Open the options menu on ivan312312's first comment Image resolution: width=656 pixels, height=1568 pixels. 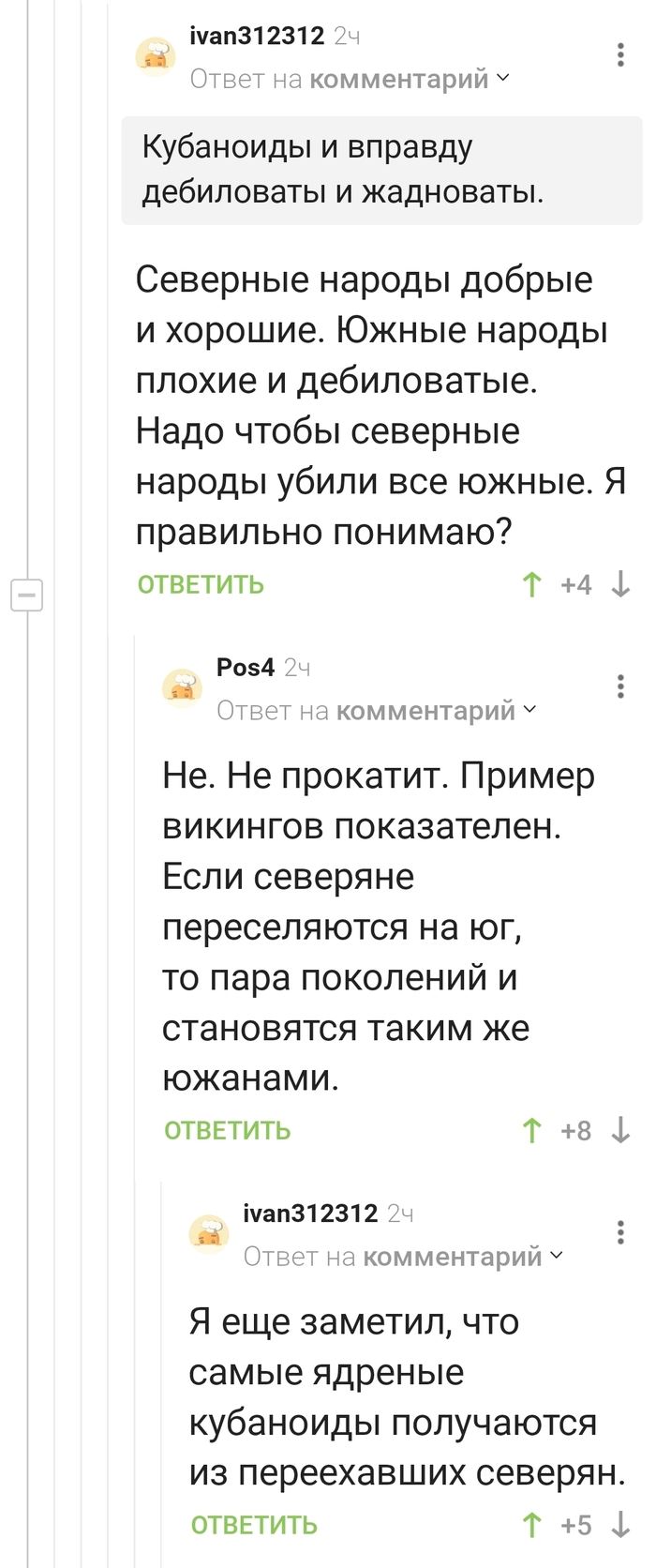(x=619, y=54)
